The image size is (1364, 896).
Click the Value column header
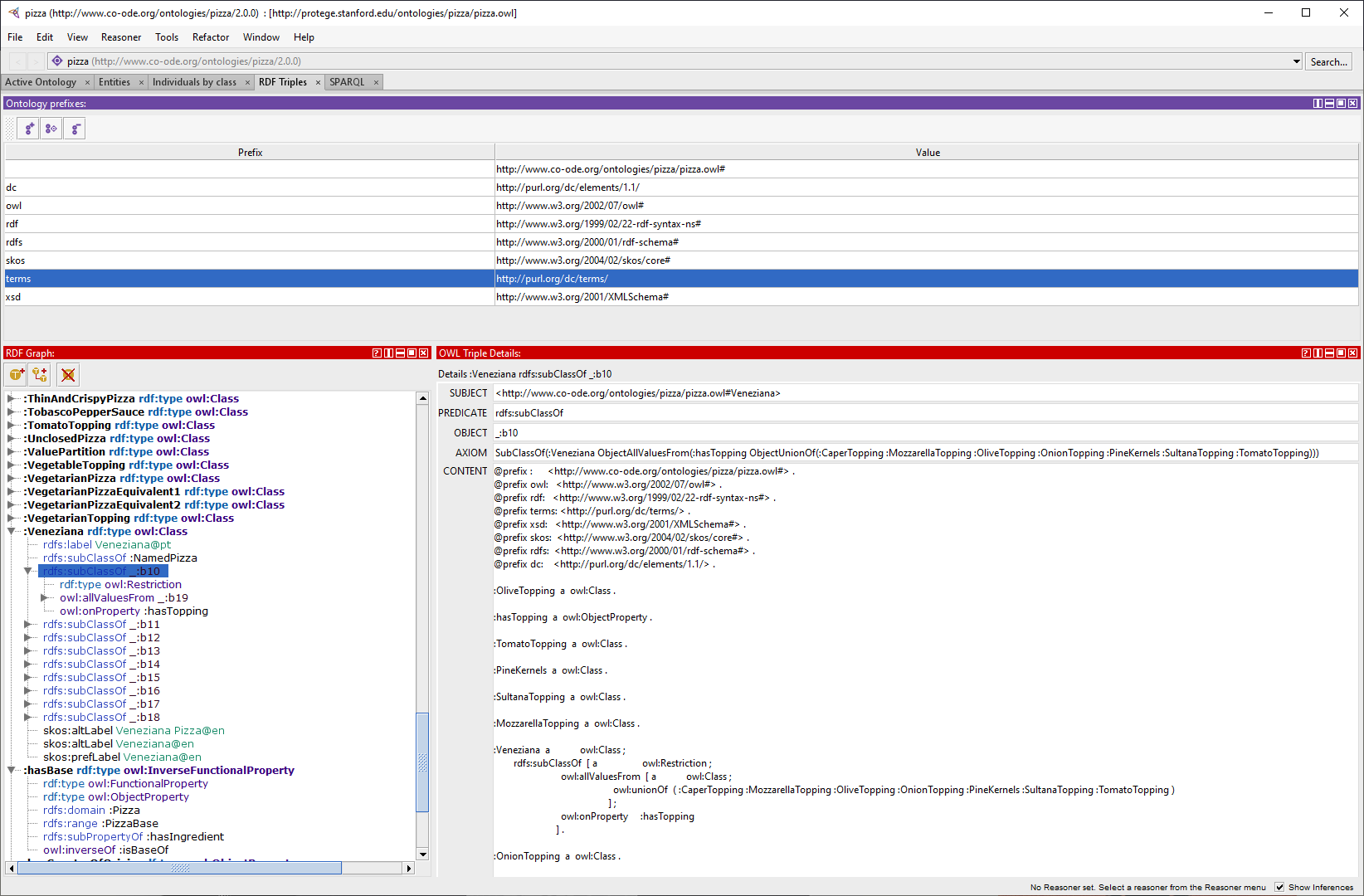coord(927,153)
